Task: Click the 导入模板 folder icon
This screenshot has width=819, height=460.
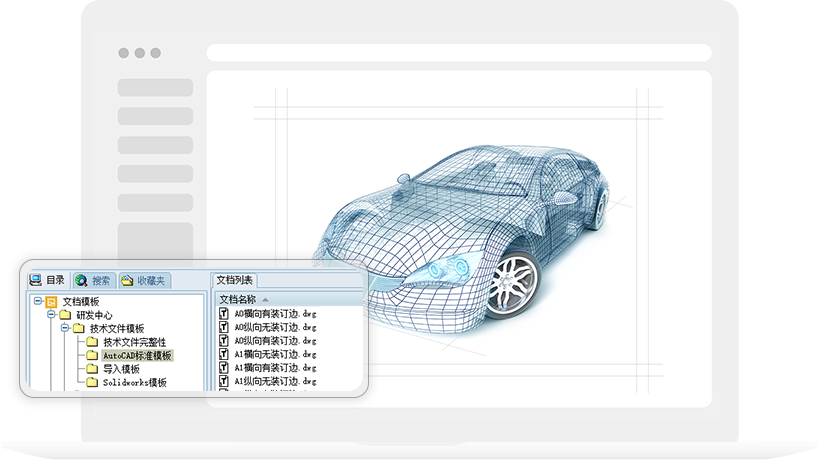Action: click(x=91, y=369)
